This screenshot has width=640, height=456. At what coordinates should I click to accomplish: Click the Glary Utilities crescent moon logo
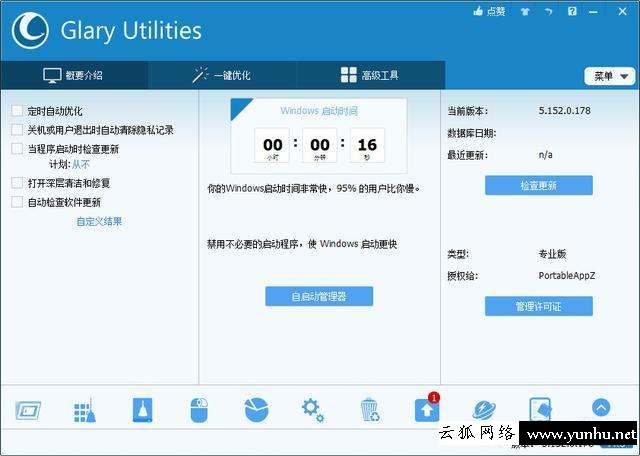point(30,31)
